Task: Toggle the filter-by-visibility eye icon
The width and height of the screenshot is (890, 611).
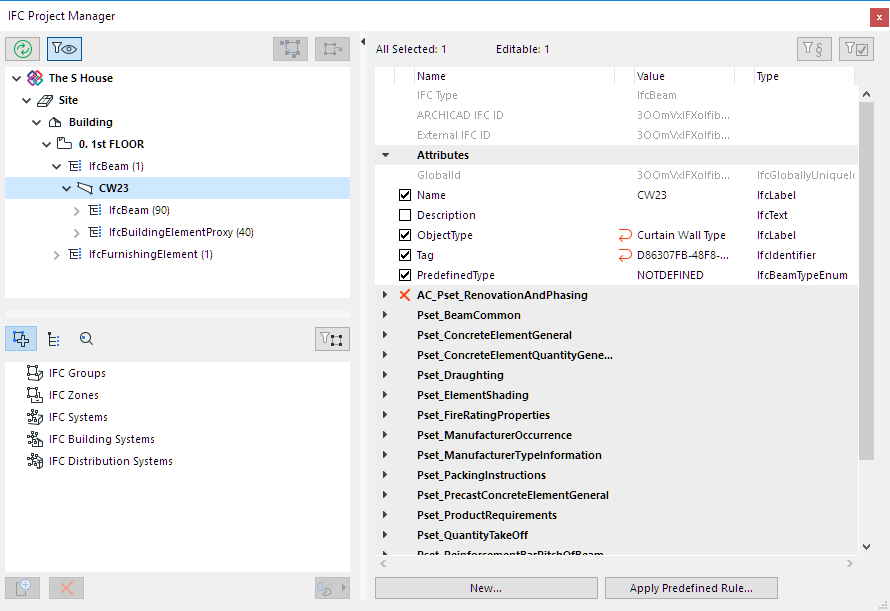Action: tap(64, 49)
